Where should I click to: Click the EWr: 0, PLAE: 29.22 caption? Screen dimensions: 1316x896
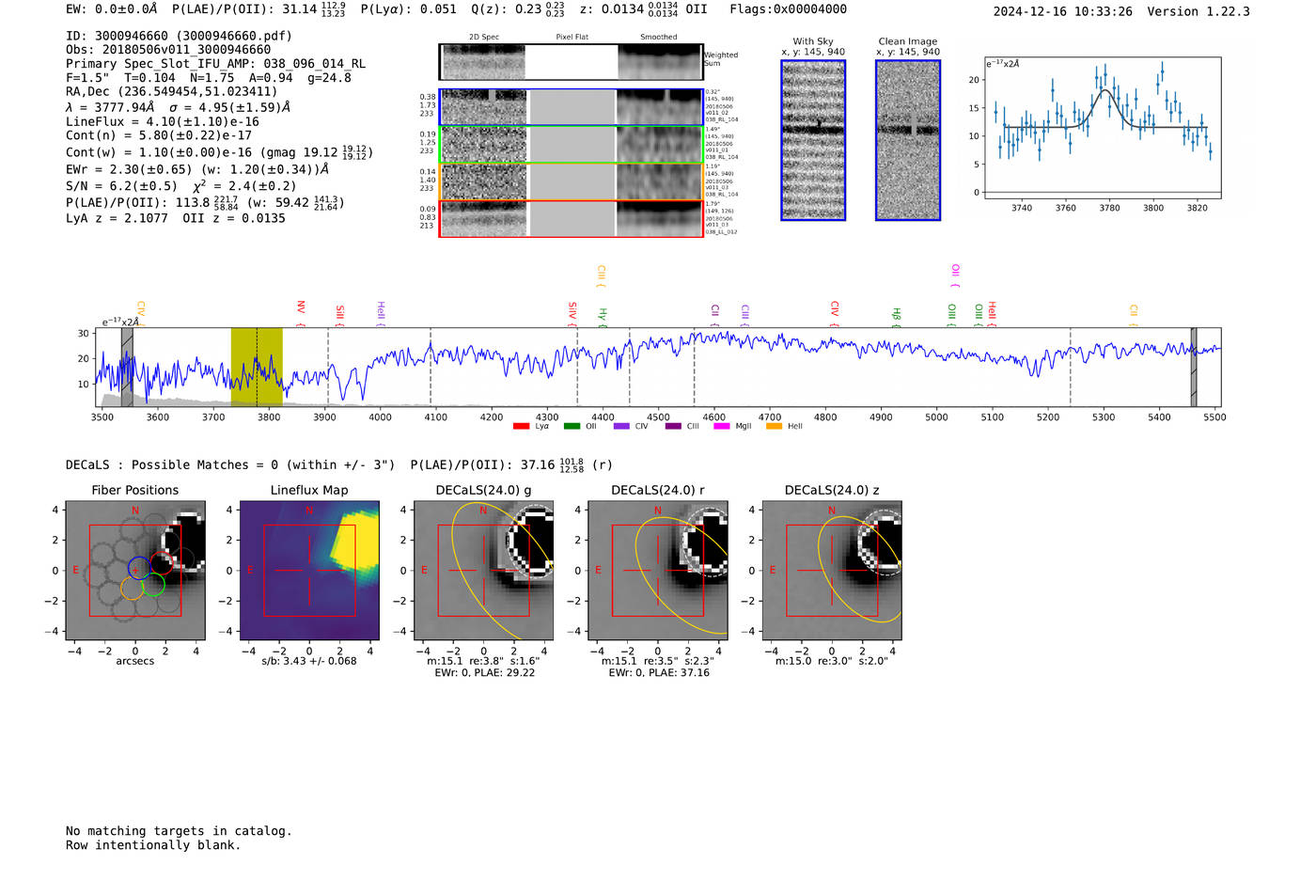[x=485, y=672]
